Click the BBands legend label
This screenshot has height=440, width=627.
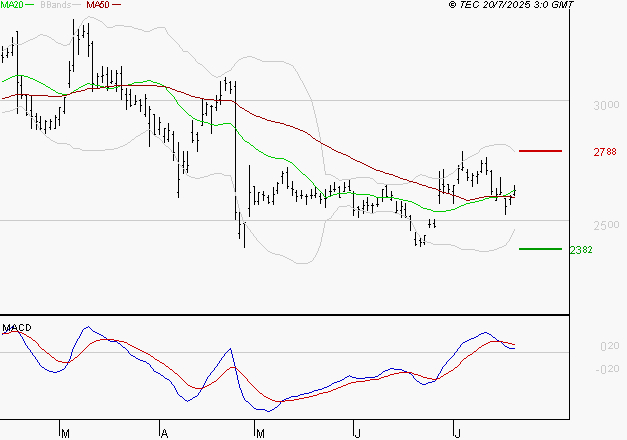point(55,6)
